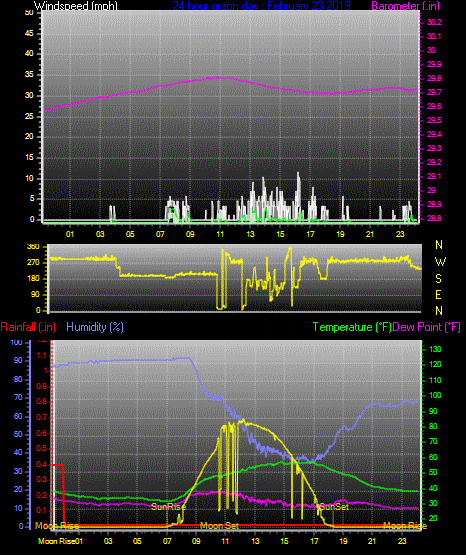Select the 1.1 tick on rainfall axis
Image resolution: width=466 pixels, height=555 pixels.
(42, 355)
